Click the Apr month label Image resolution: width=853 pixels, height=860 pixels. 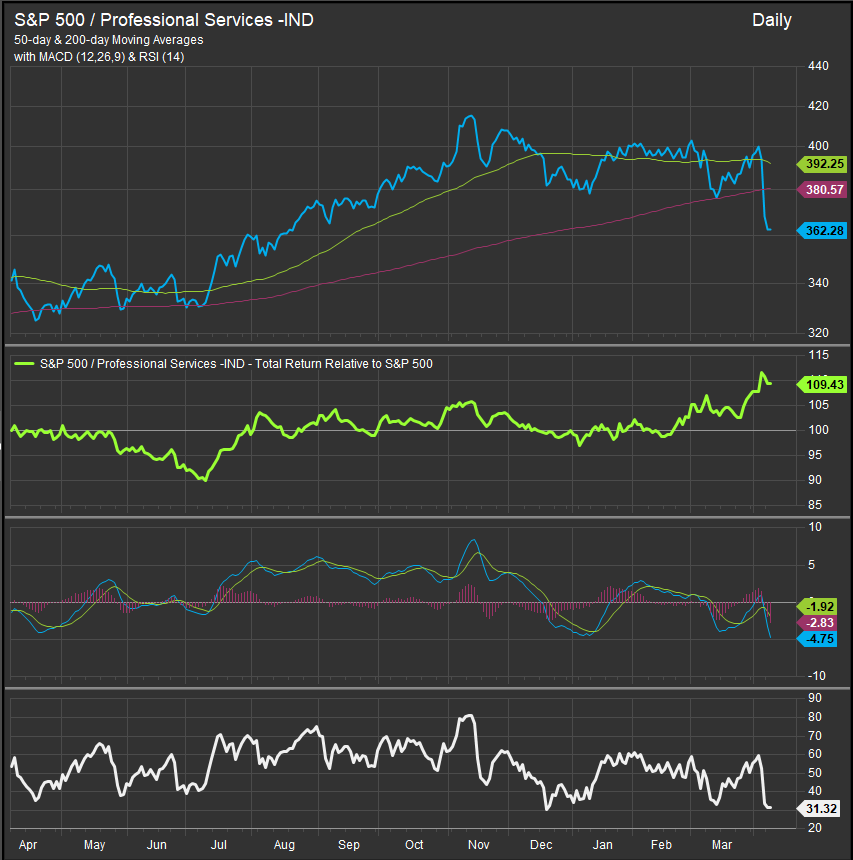(28, 845)
